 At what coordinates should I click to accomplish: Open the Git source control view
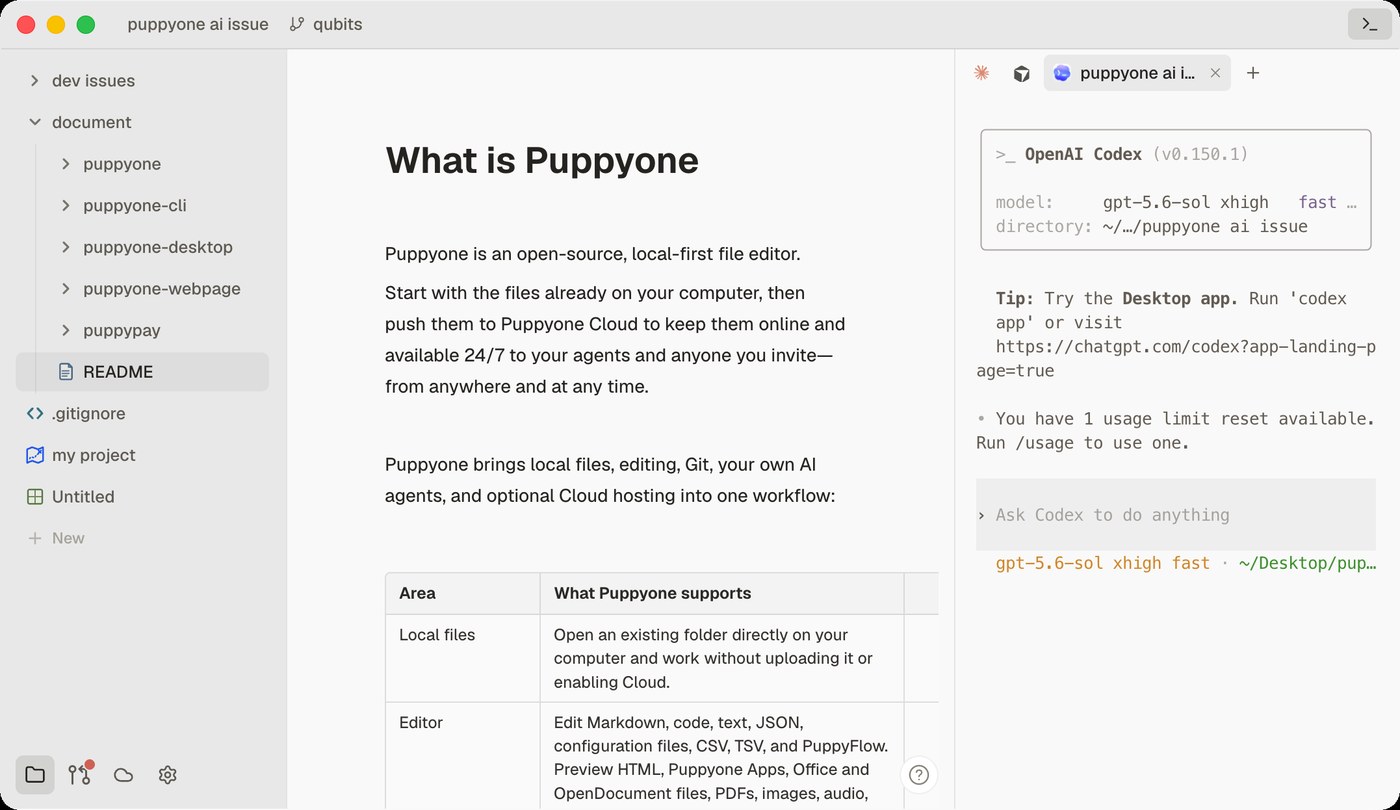pyautogui.click(x=79, y=775)
